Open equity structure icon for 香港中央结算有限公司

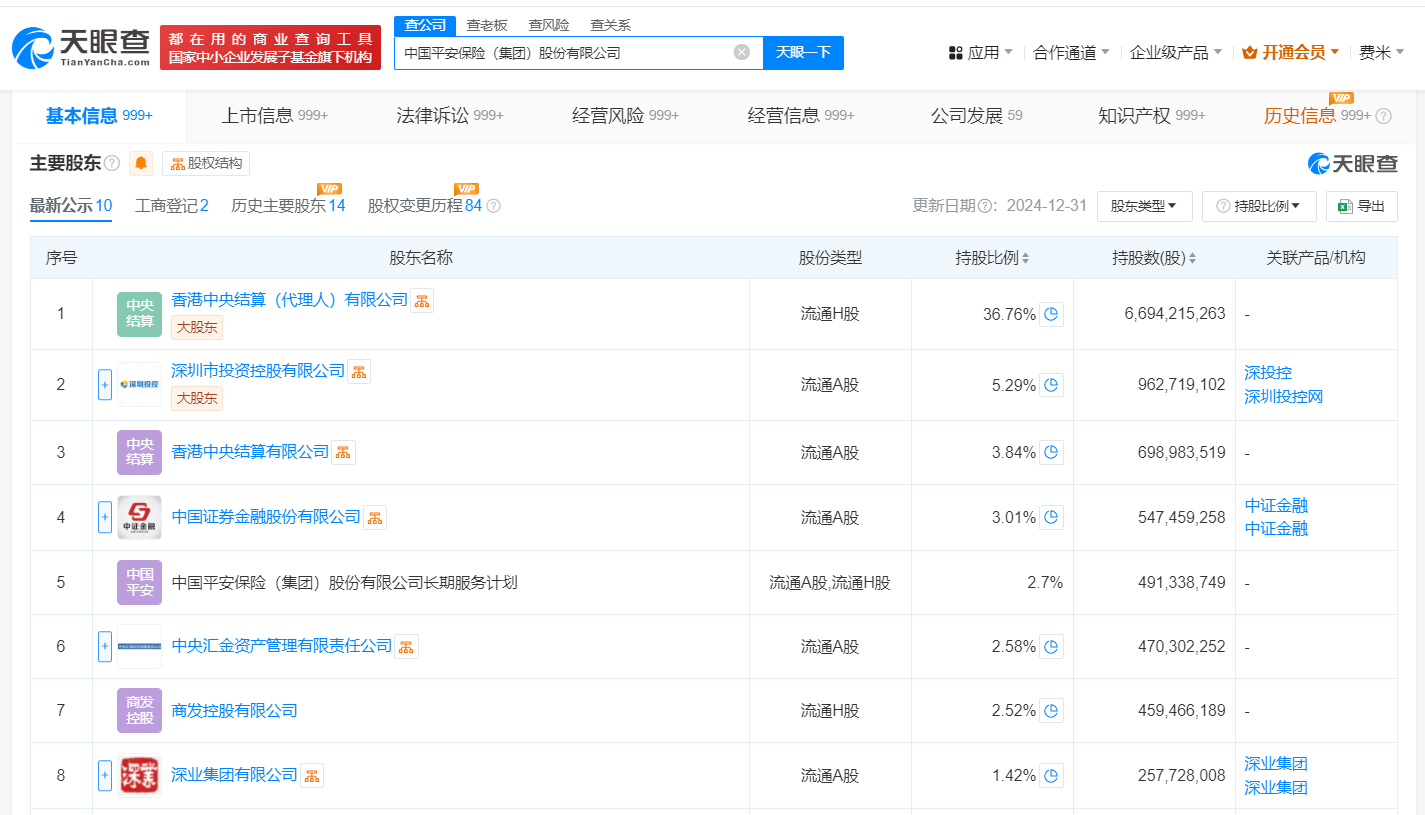(x=343, y=452)
